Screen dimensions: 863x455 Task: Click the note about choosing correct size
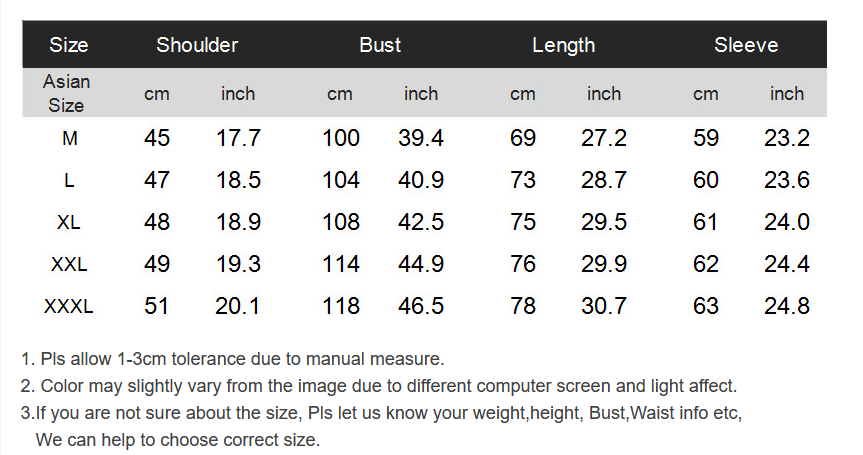(381, 426)
